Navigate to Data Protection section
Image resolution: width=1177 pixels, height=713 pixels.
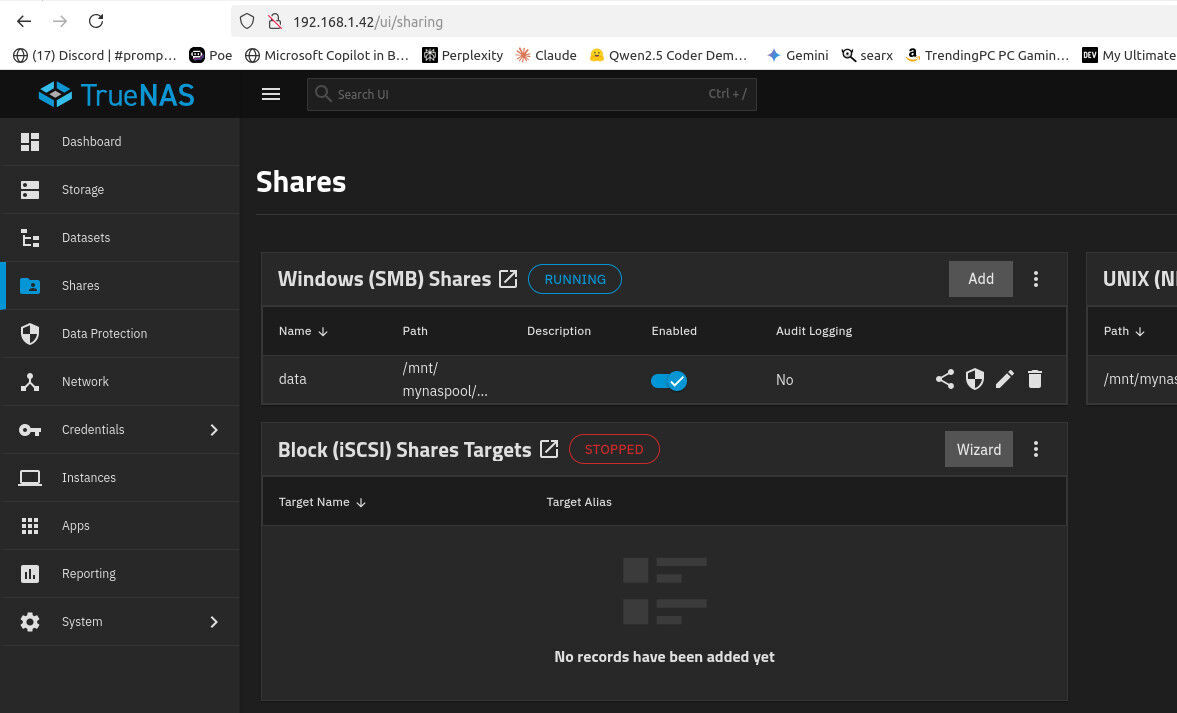(104, 334)
